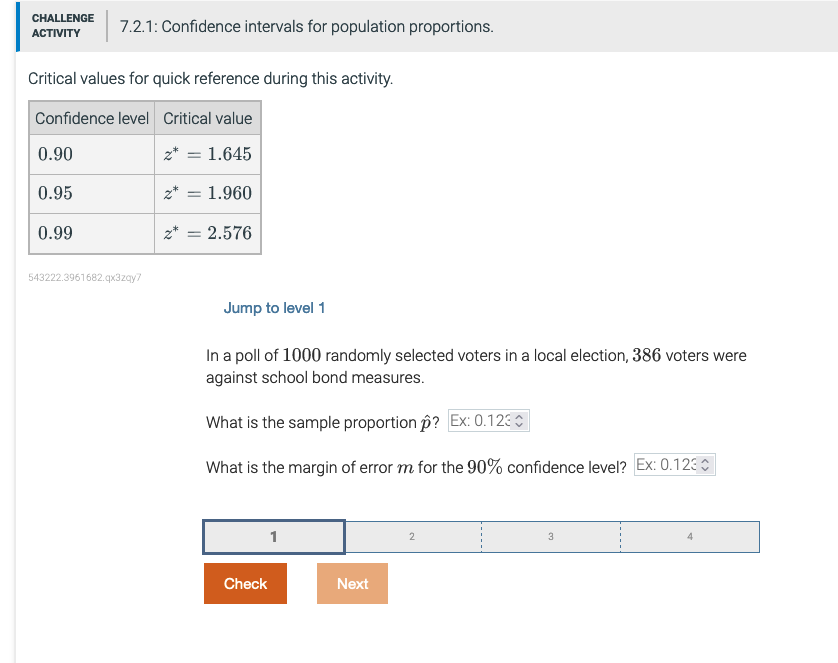This screenshot has width=838, height=663.
Task: Click the CHALLENGE ACTIVITY label
Action: coord(63,26)
